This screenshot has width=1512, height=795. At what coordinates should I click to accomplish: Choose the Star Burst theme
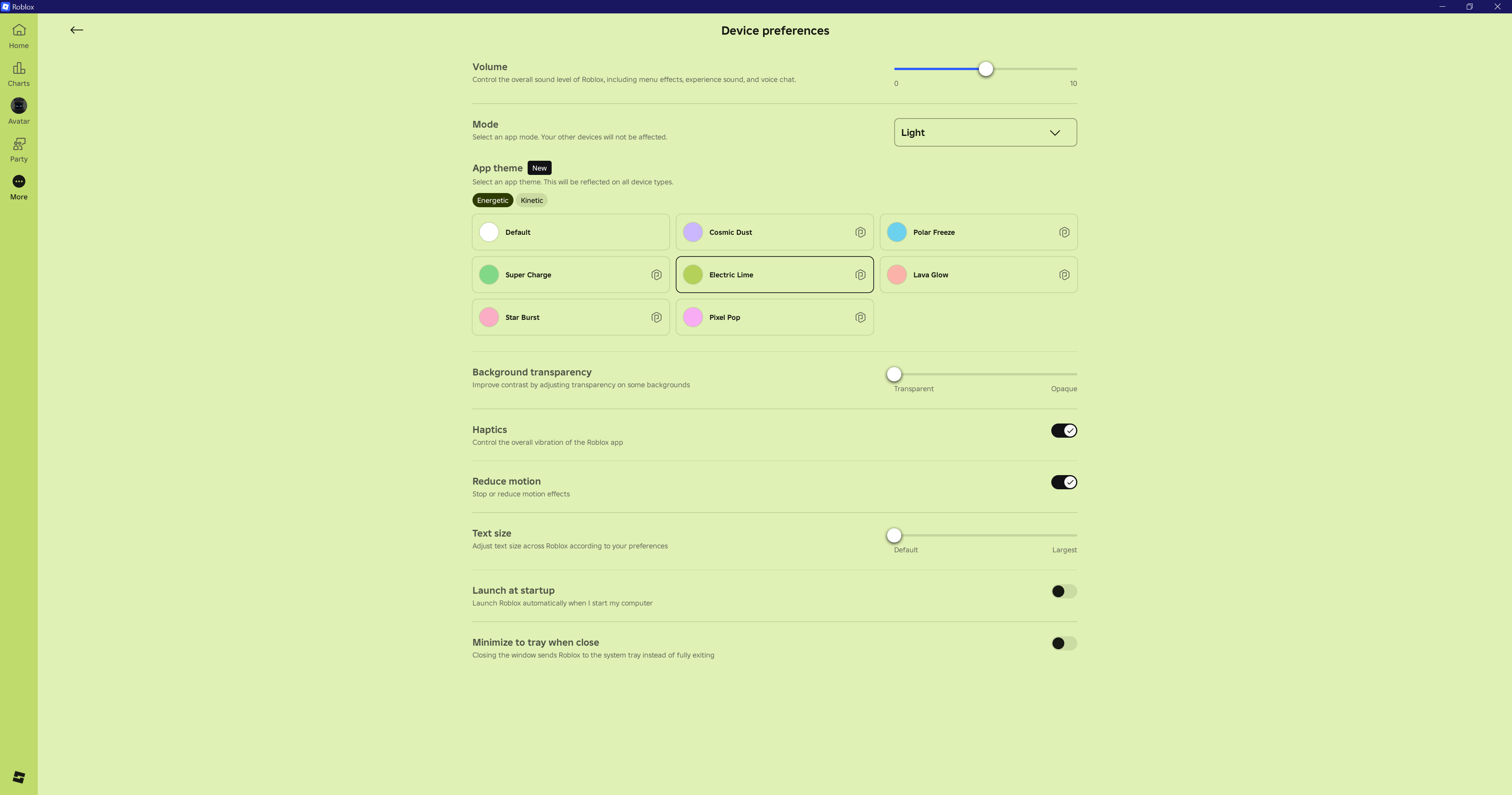pyautogui.click(x=571, y=317)
